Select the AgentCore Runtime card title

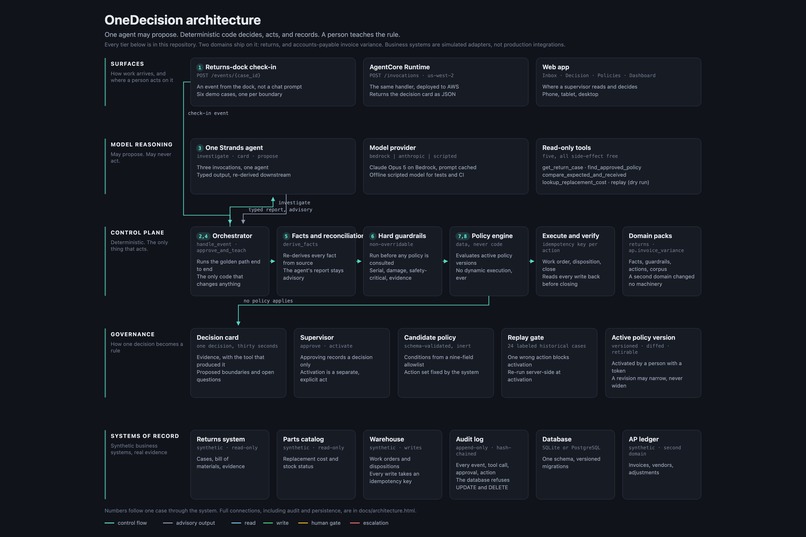(x=399, y=67)
